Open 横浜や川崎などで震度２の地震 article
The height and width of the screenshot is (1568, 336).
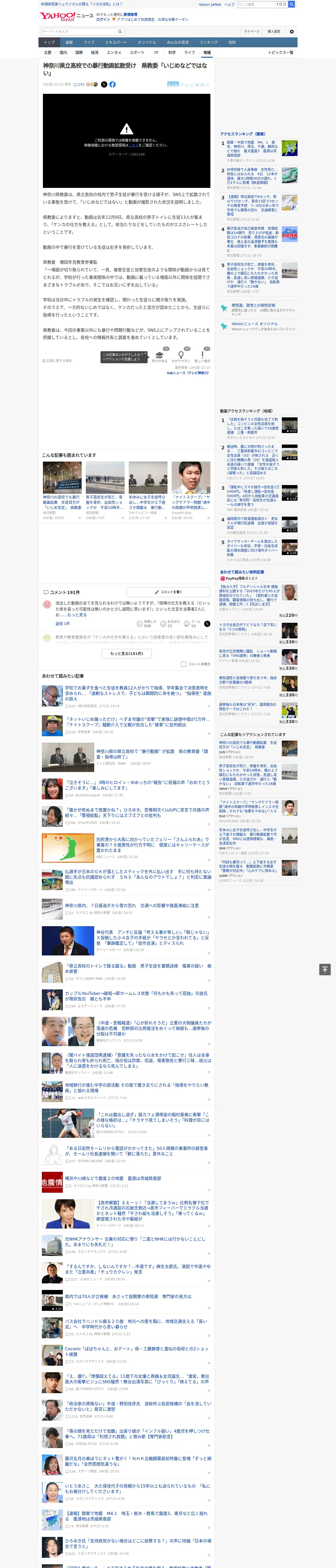pyautogui.click(x=113, y=1178)
